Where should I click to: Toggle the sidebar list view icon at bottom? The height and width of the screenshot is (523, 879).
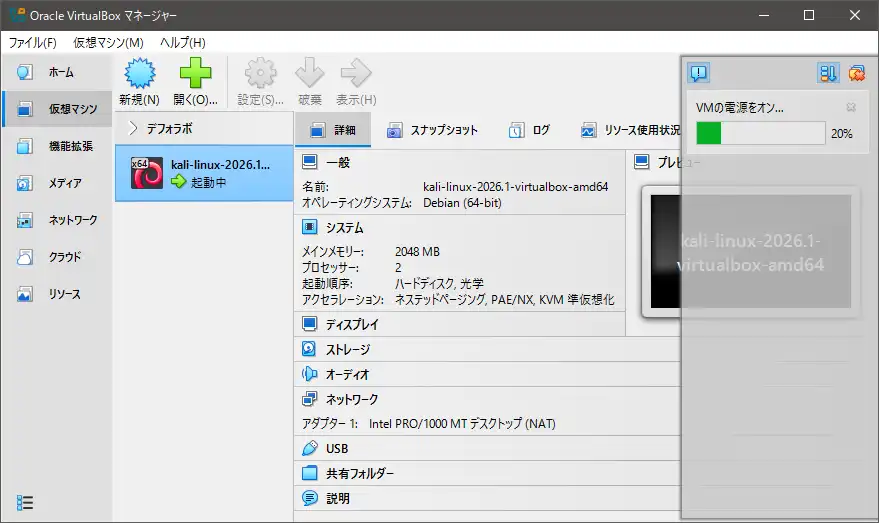25,502
